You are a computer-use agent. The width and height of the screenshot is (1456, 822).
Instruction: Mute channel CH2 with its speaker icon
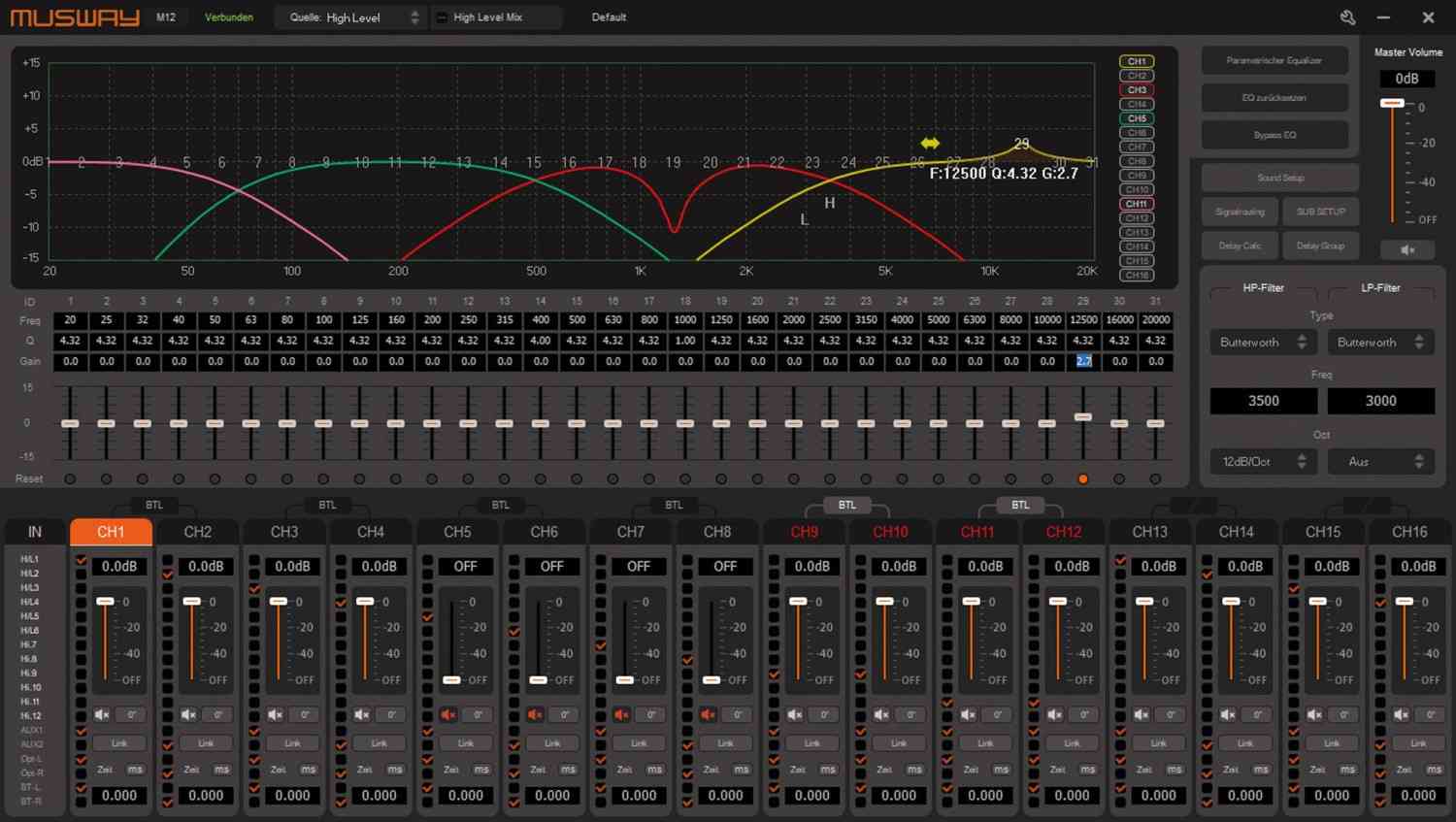tap(188, 715)
